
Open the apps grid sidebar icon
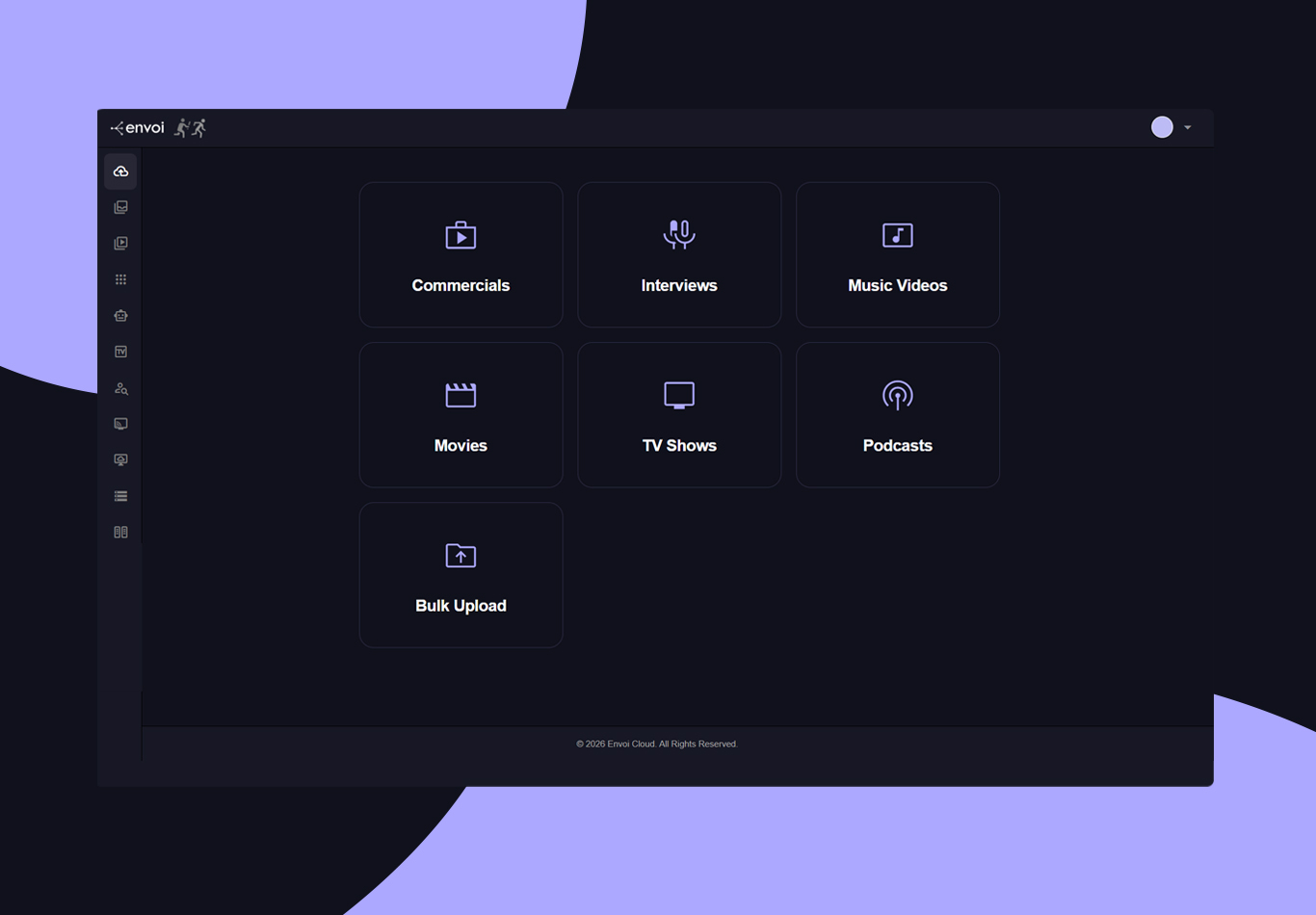coord(120,279)
